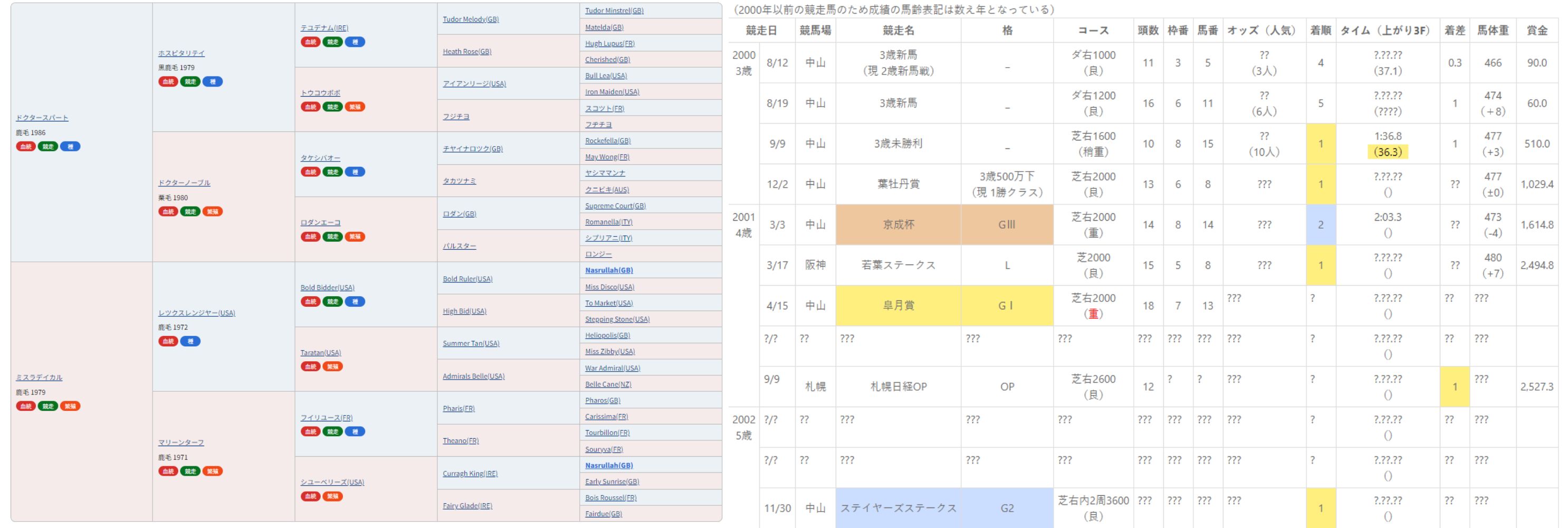Click the red 血統 badge under マリーンターフ
This screenshot has height=528, width=1568.
click(x=168, y=472)
